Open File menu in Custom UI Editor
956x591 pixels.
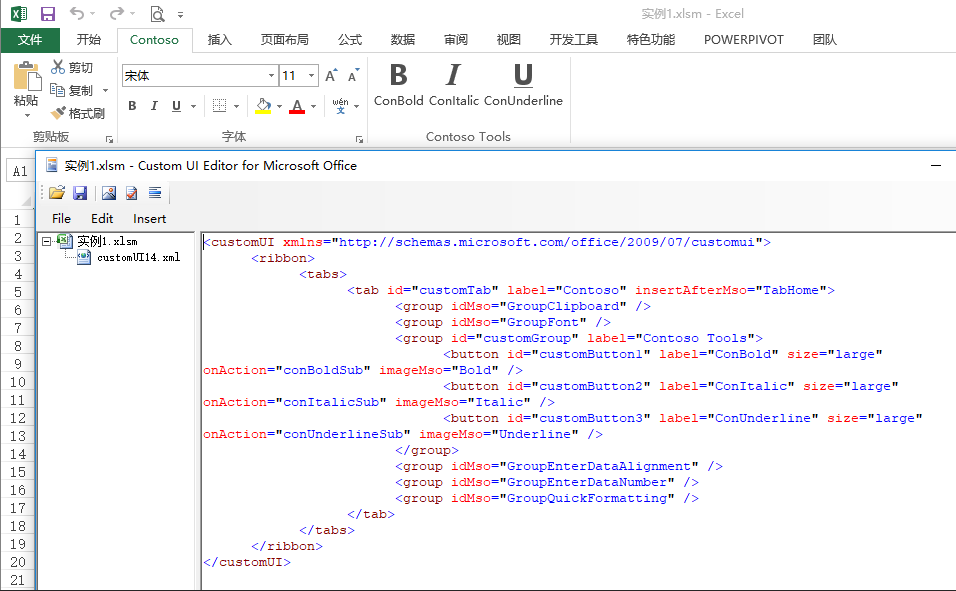pyautogui.click(x=61, y=218)
